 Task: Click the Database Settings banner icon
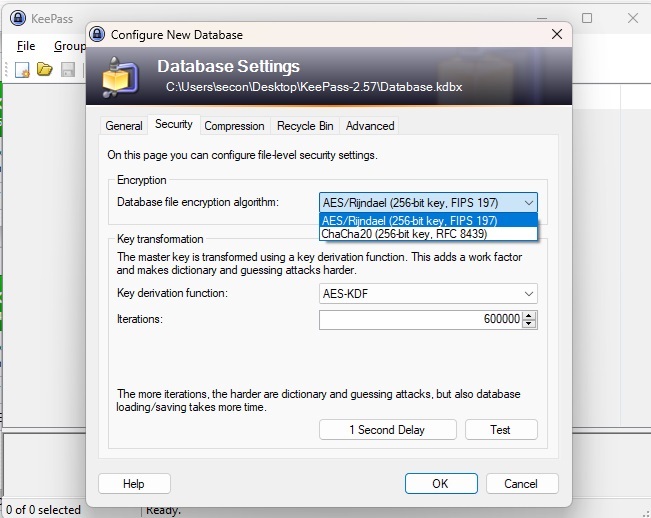(x=120, y=77)
